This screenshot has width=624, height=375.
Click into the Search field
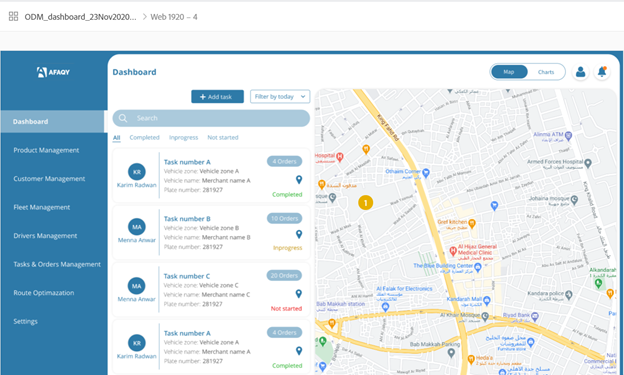point(211,118)
